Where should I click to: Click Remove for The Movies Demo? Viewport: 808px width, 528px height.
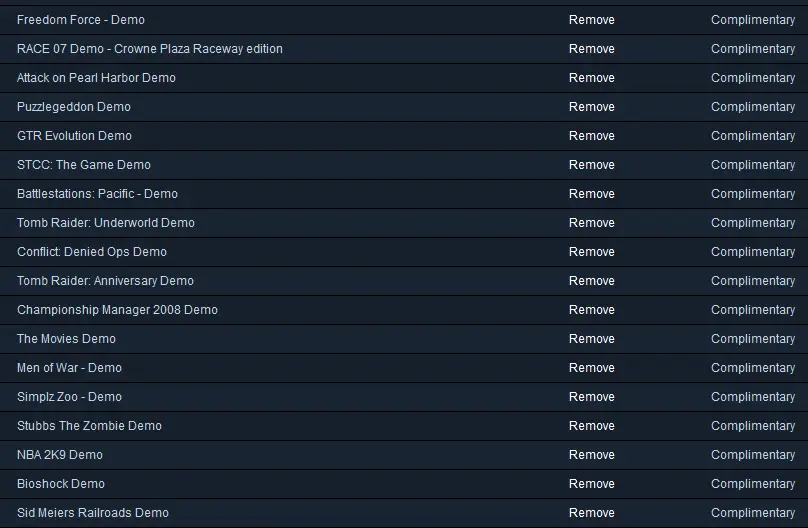click(x=592, y=339)
